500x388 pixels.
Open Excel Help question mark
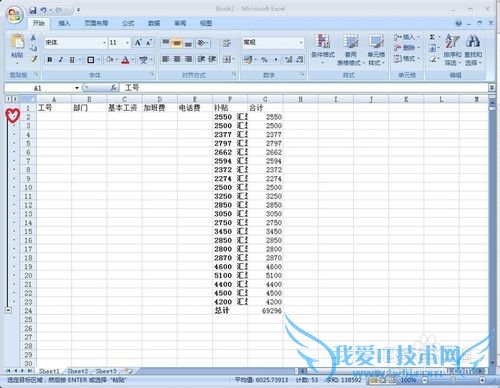coord(459,23)
